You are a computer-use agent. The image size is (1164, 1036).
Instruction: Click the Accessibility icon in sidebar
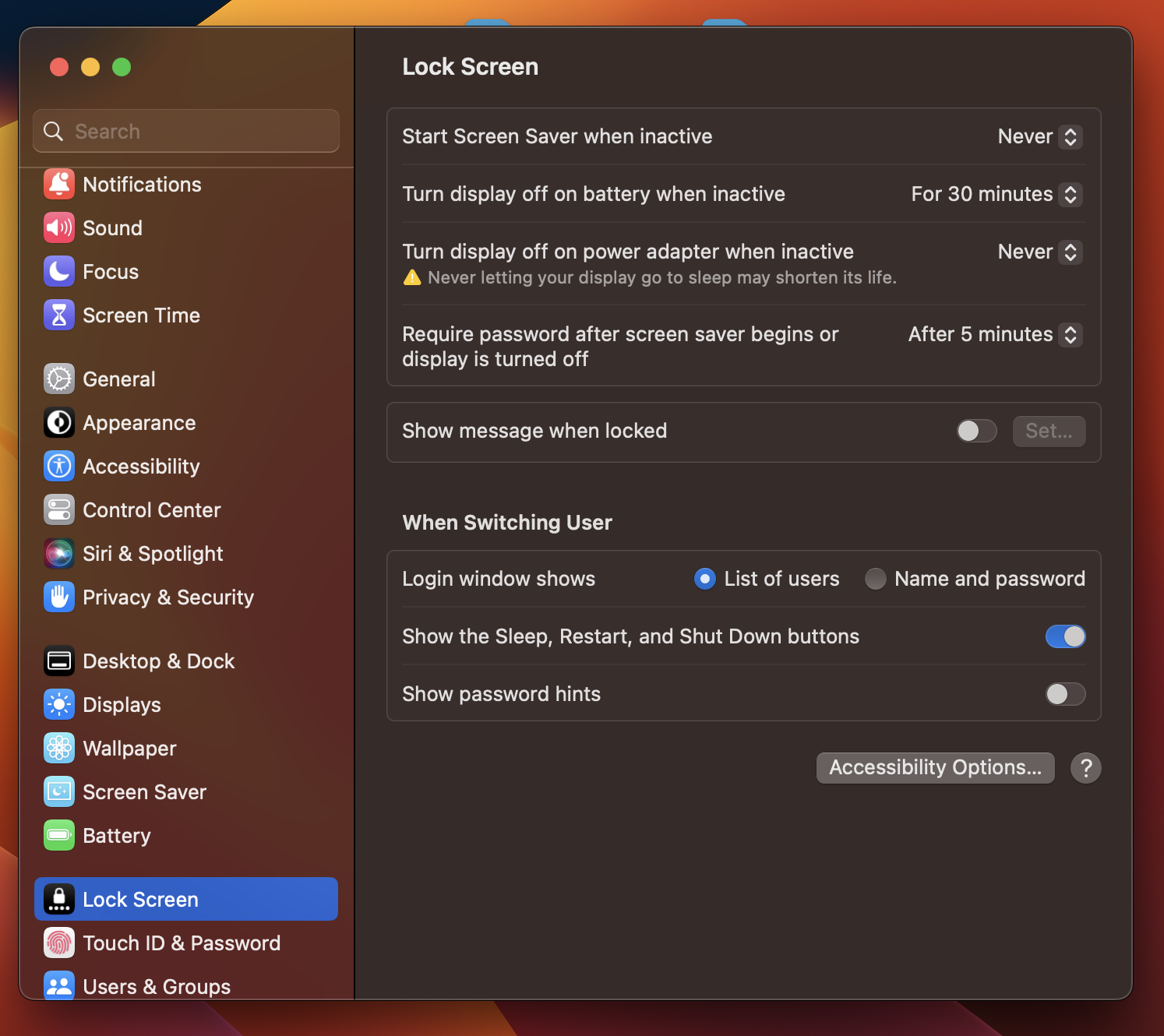coord(59,467)
